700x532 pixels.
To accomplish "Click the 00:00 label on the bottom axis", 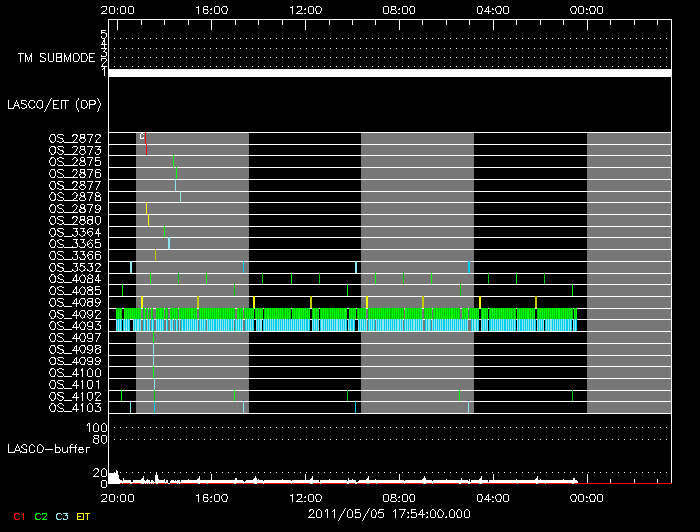I will pos(587,498).
